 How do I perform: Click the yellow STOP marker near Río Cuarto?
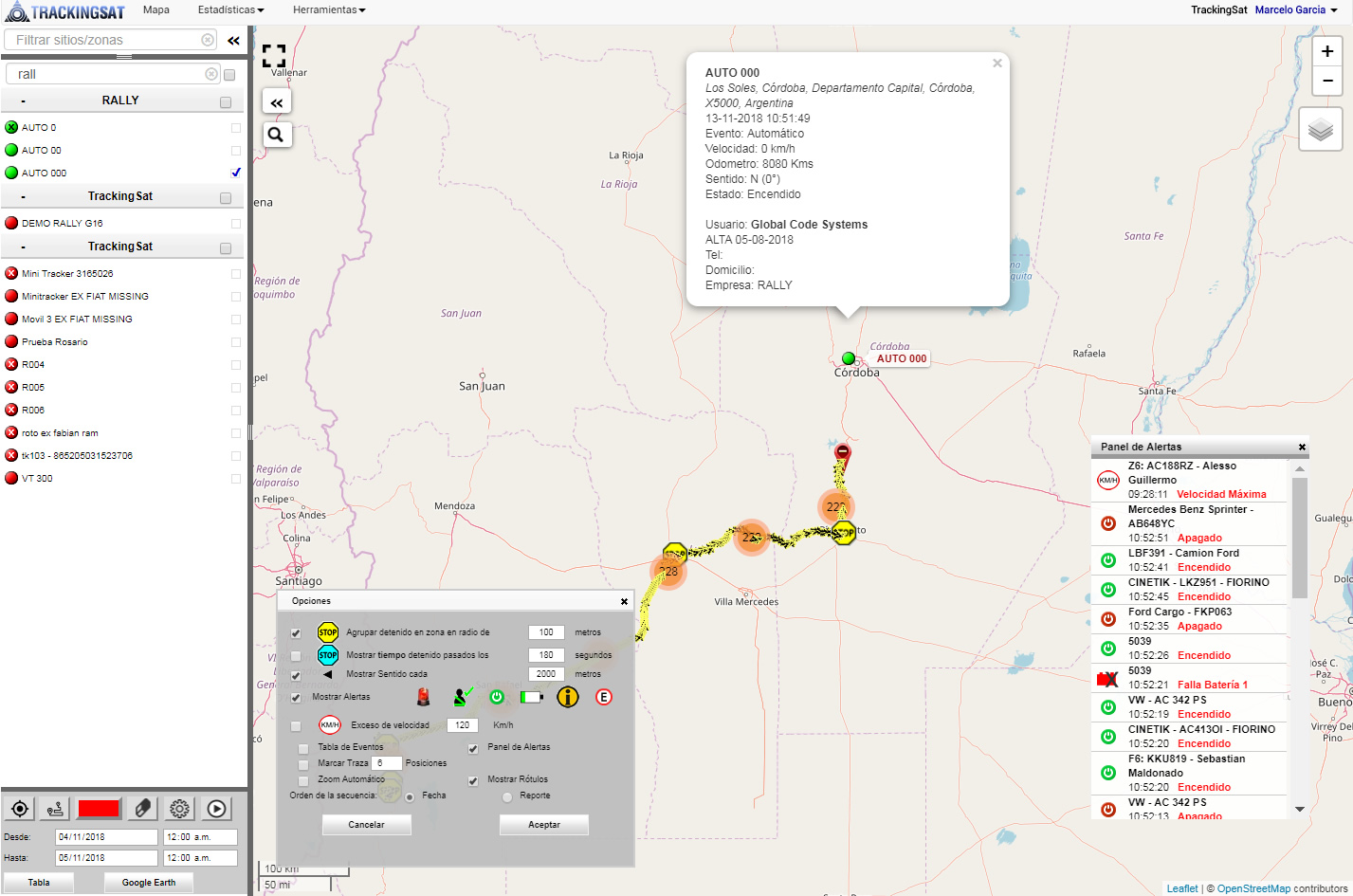[x=844, y=533]
